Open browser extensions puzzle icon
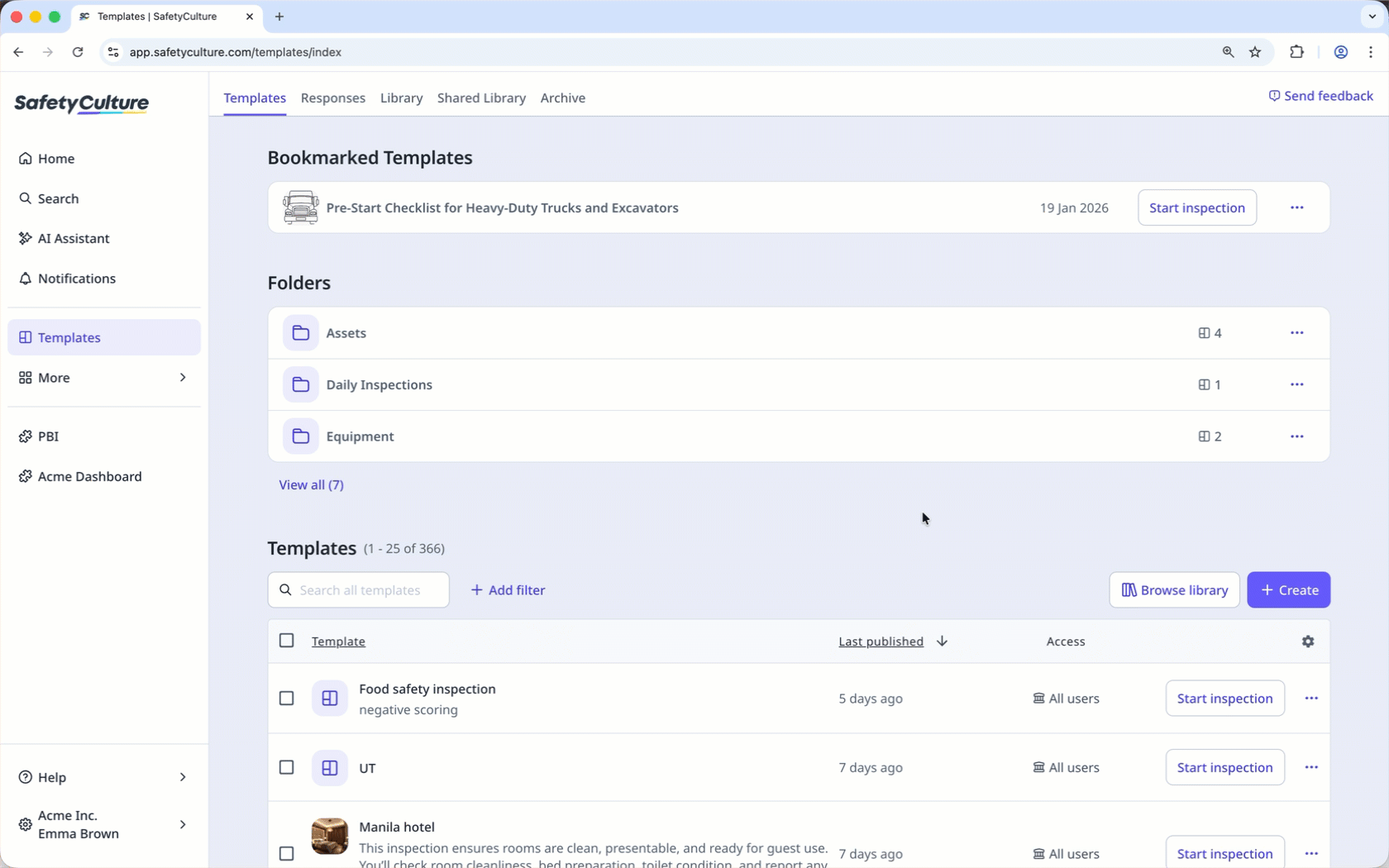The width and height of the screenshot is (1389, 868). [x=1296, y=52]
